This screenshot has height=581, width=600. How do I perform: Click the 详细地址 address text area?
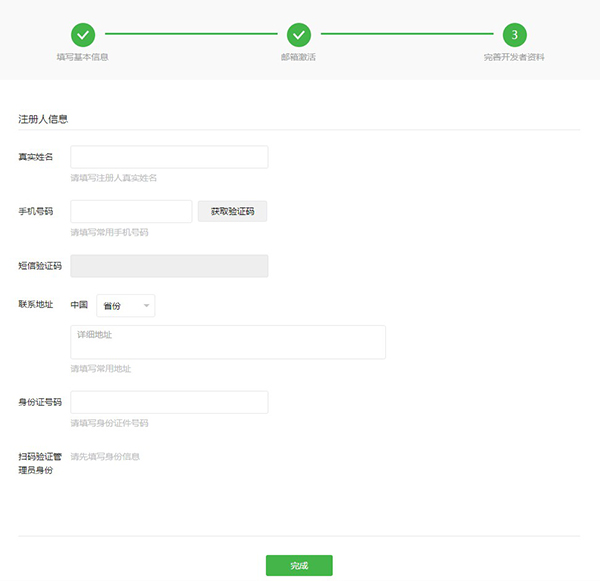click(228, 342)
